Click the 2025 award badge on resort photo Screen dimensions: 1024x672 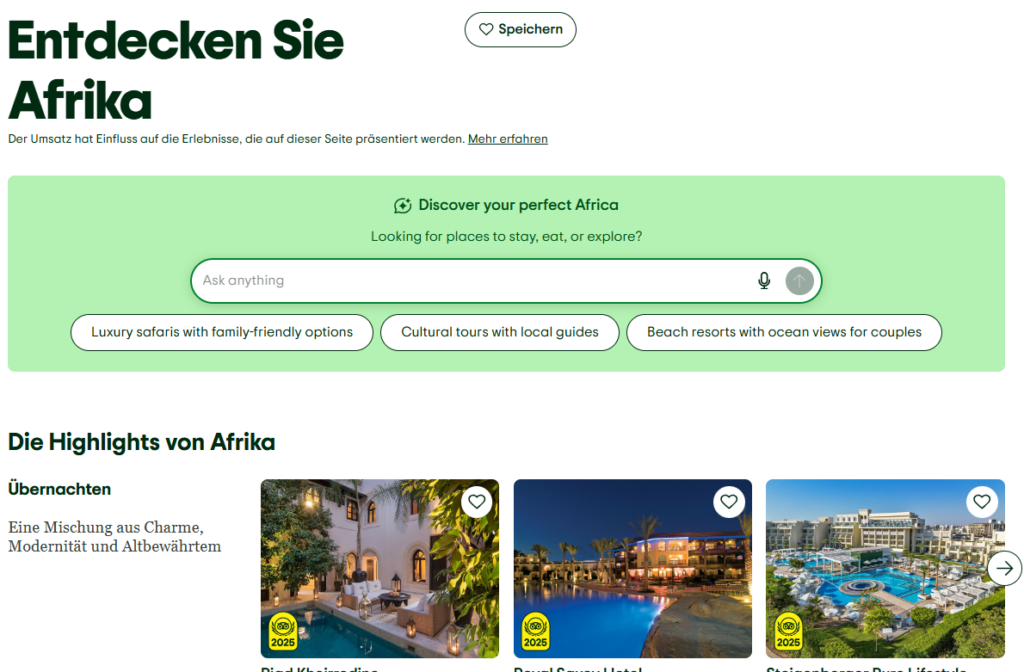788,632
